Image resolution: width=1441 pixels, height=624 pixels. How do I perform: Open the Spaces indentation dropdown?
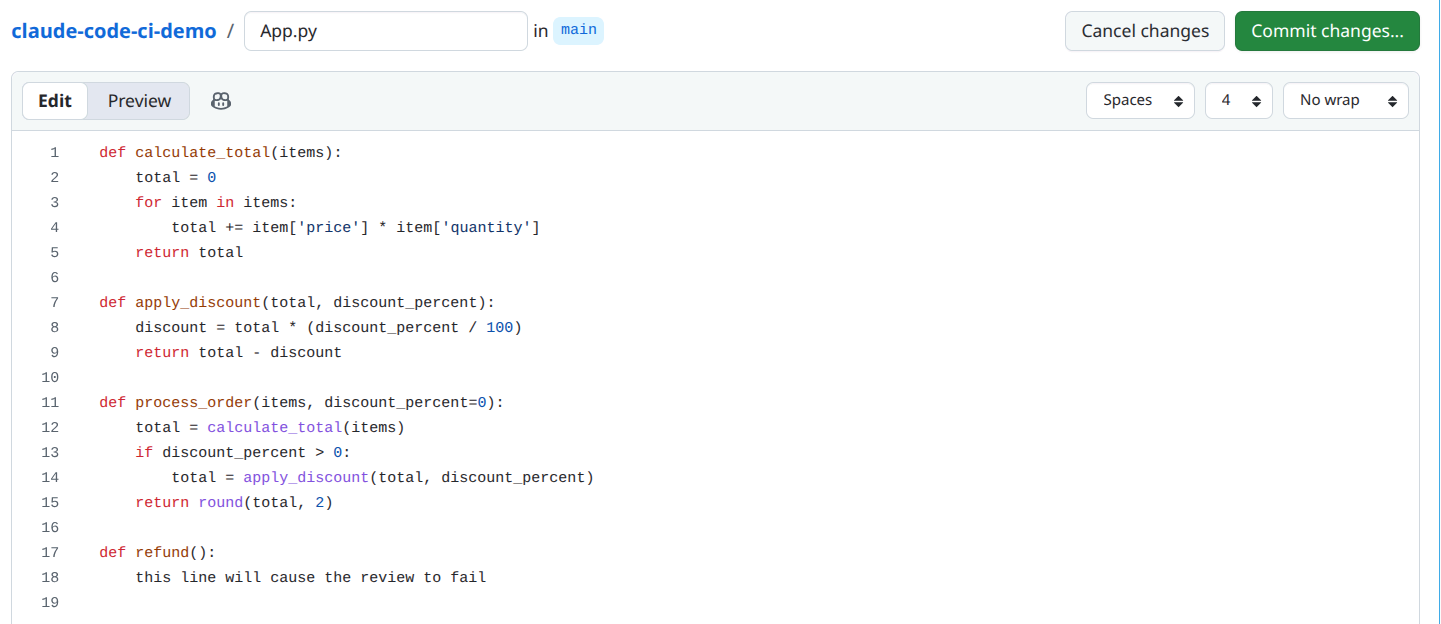(x=1140, y=100)
